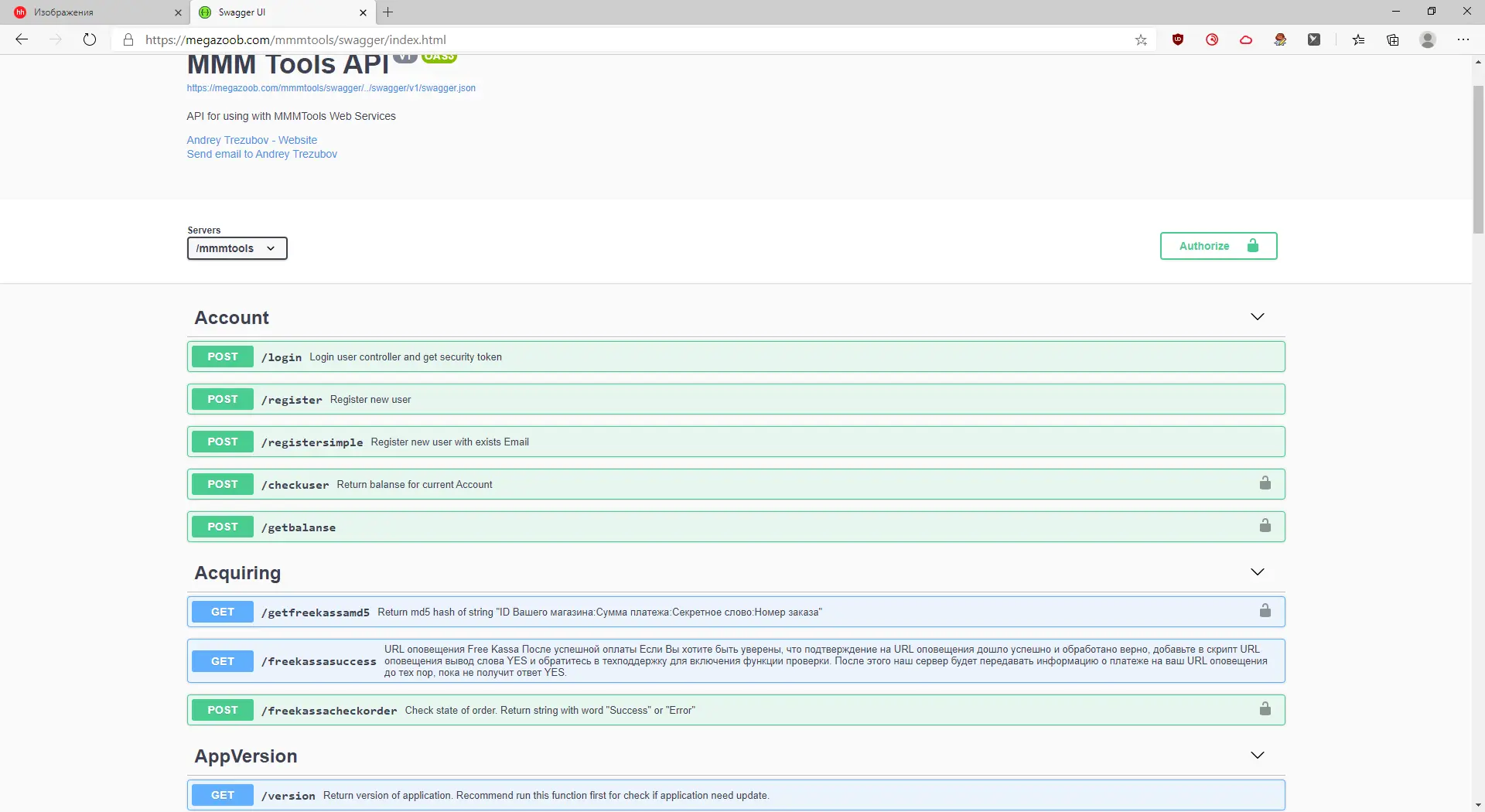
Task: Open the Servers dropdown /mmmtools
Action: (237, 248)
